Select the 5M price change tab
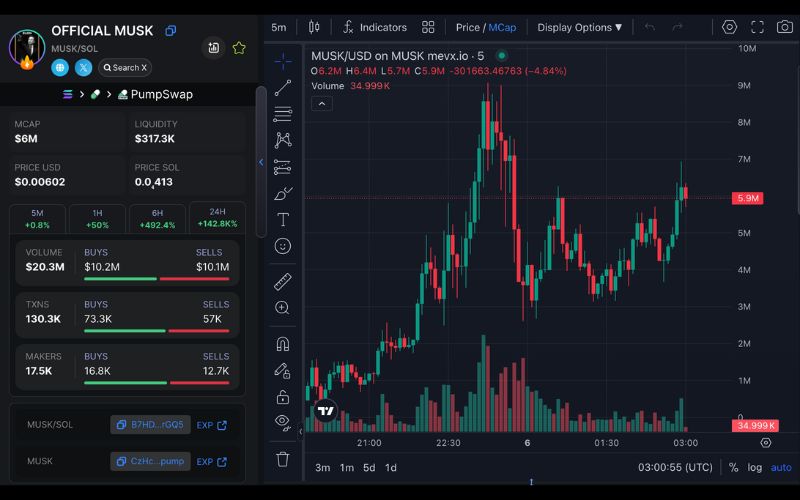 pyautogui.click(x=37, y=218)
